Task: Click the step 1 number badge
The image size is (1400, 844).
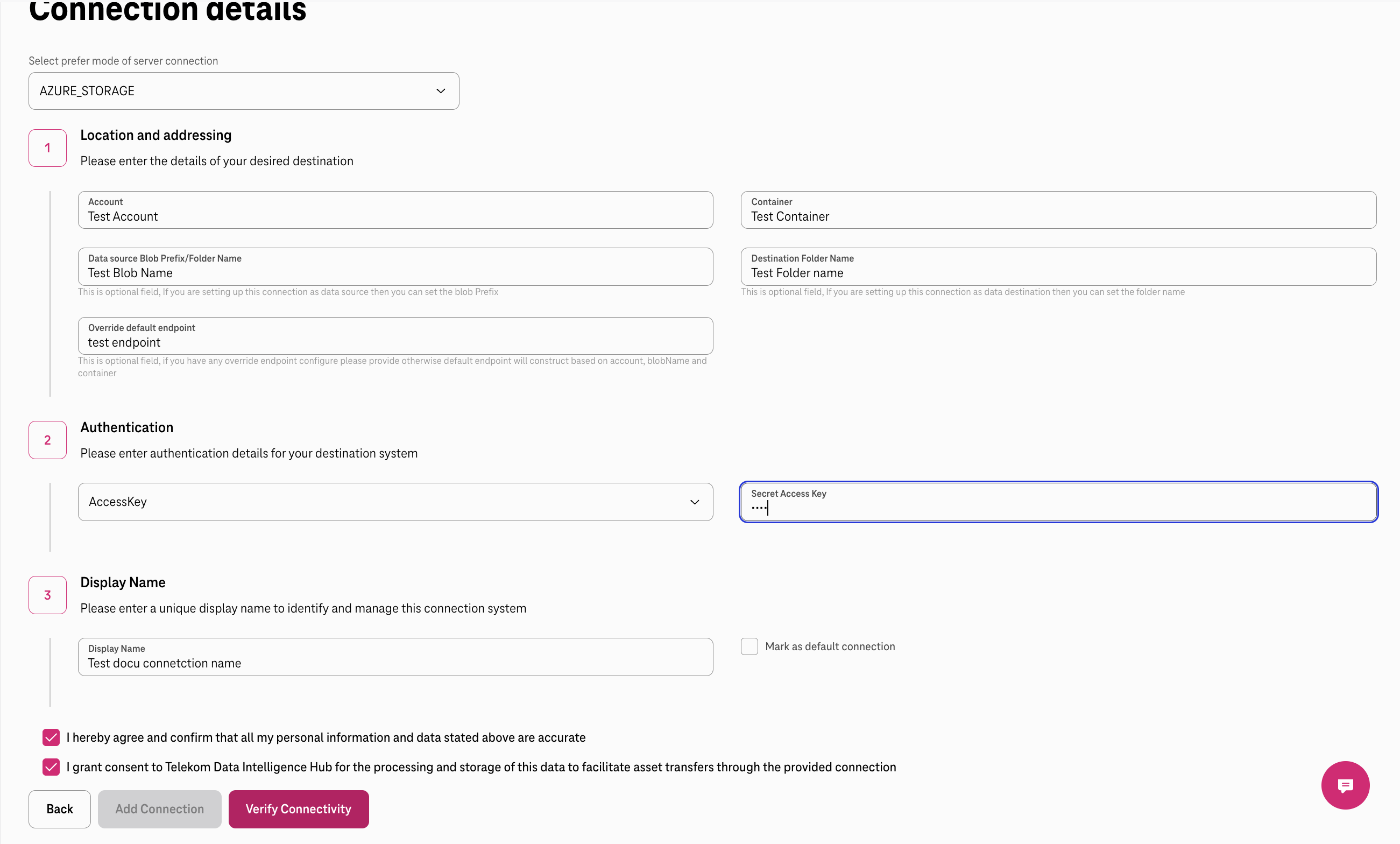Action: click(x=48, y=148)
